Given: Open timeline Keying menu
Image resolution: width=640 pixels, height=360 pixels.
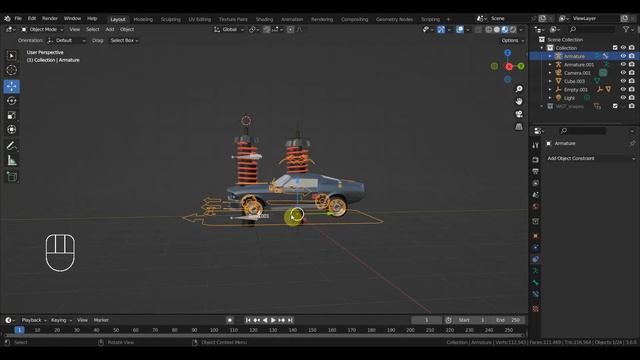Looking at the screenshot, I should 61,320.
